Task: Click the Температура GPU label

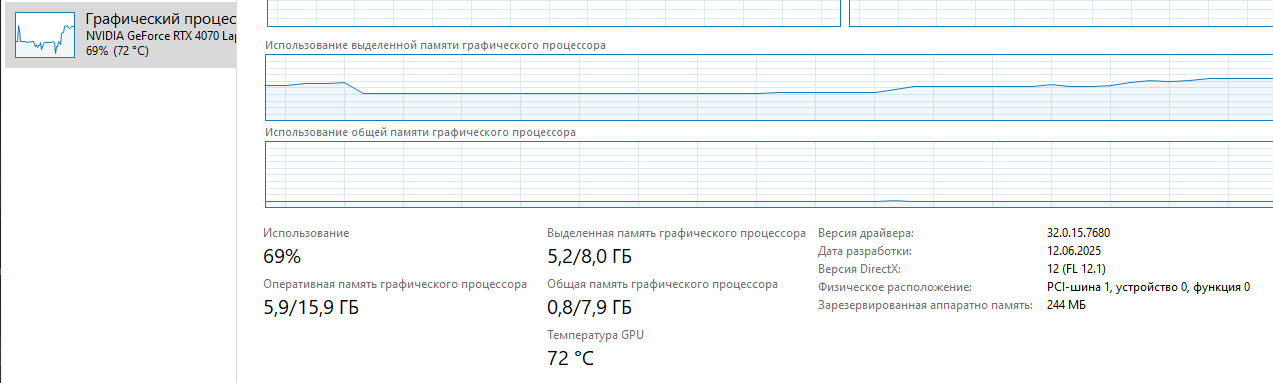Action: click(596, 335)
